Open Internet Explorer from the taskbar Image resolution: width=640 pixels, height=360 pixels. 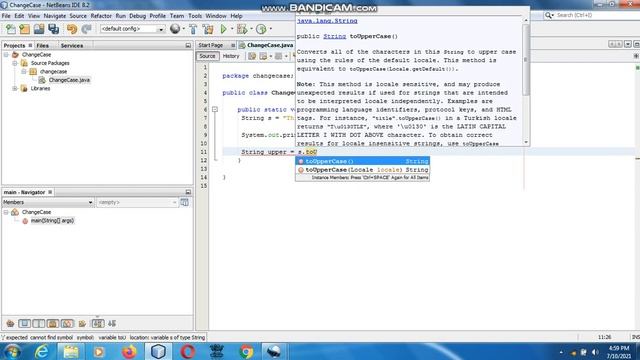point(42,351)
